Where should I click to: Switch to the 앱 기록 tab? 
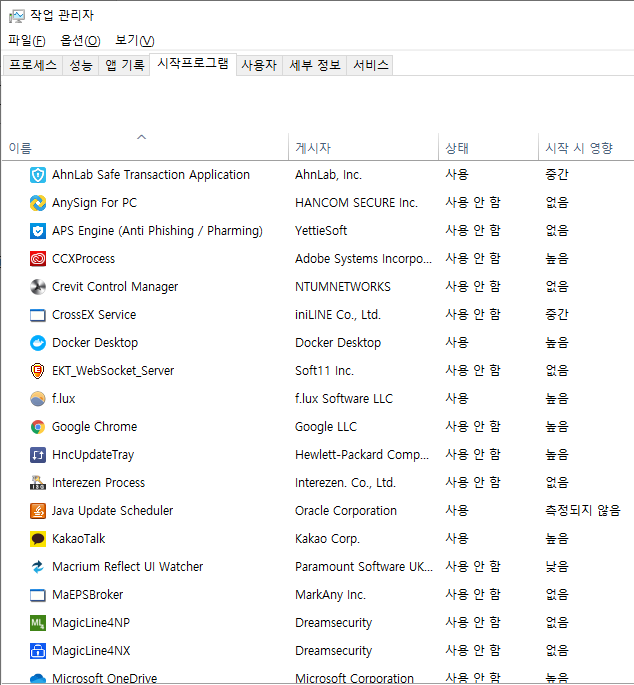click(125, 65)
